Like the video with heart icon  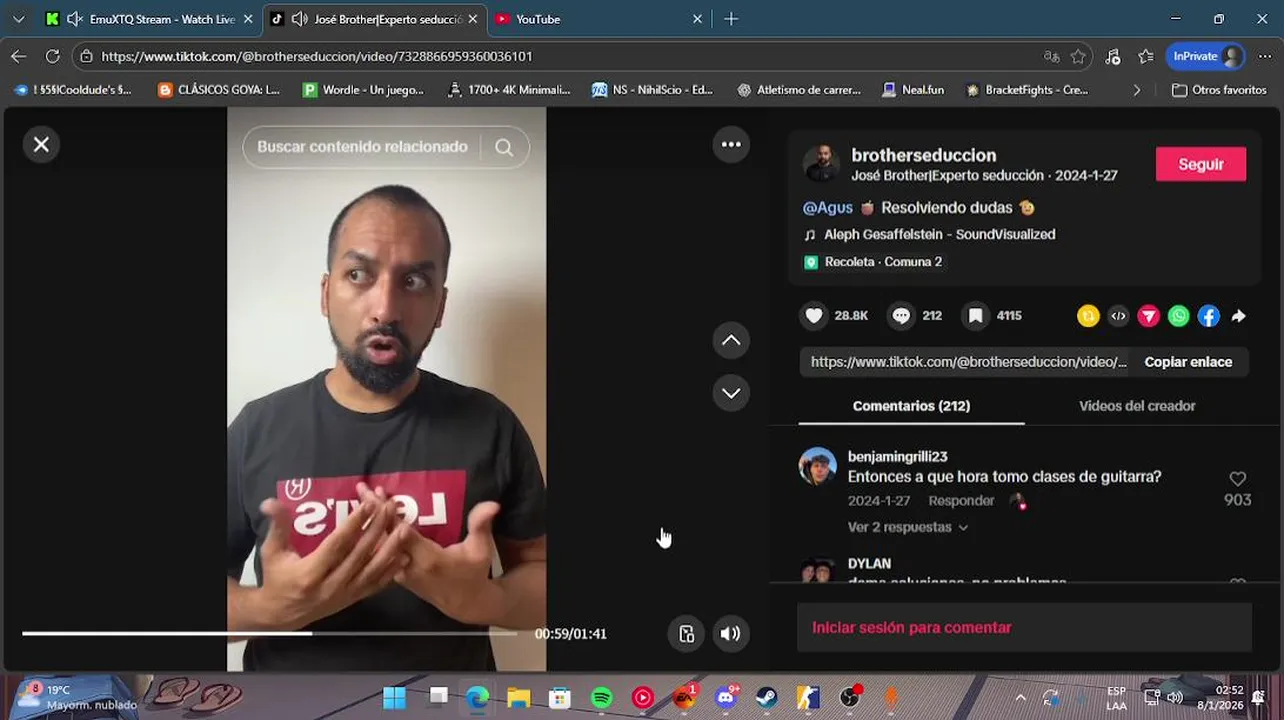tap(814, 316)
